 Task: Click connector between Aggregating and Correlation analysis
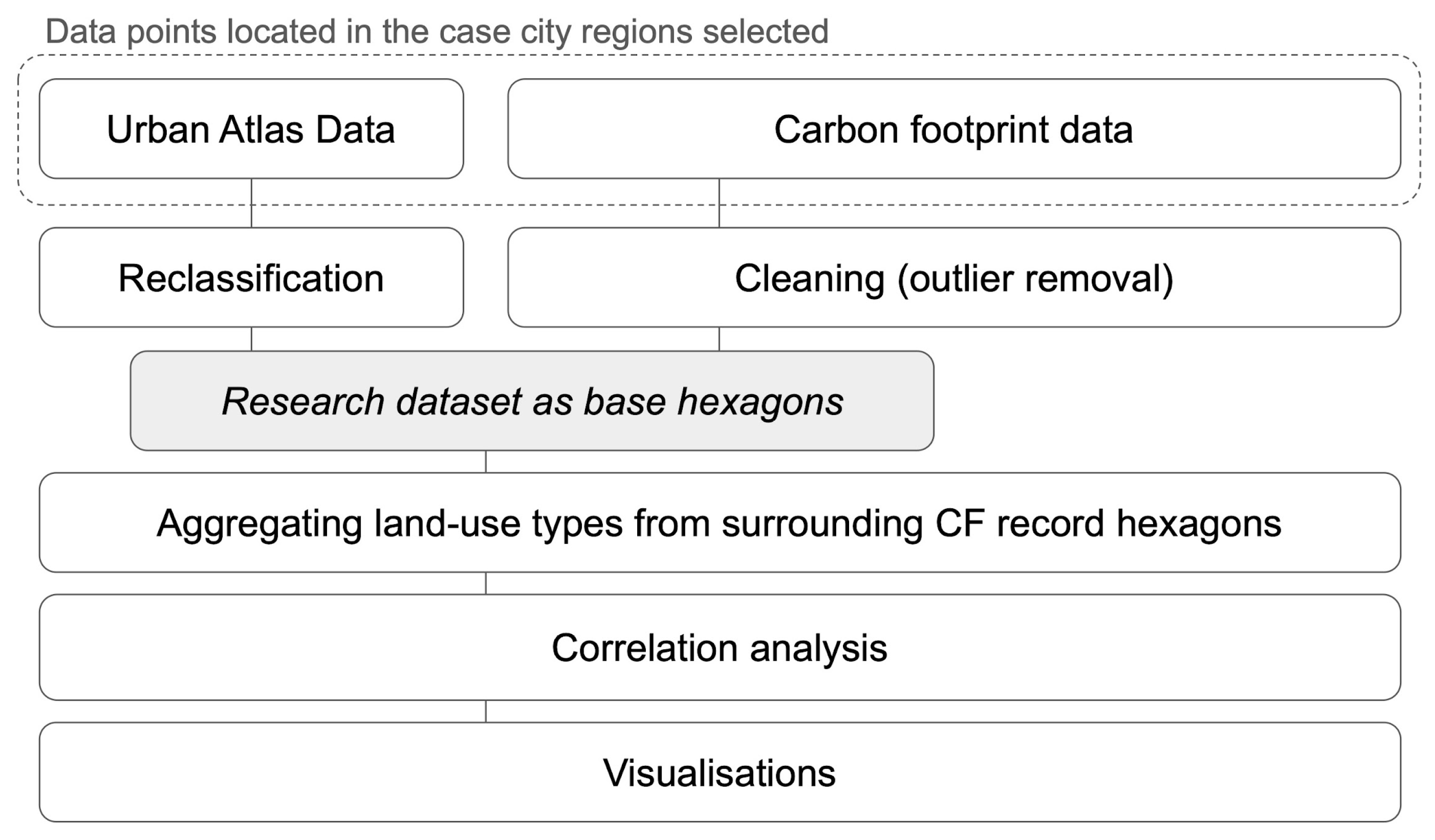click(x=486, y=583)
